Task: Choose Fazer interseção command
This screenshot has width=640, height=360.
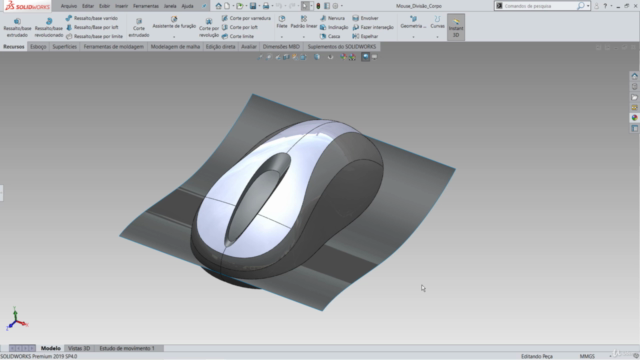Action: 373,27
